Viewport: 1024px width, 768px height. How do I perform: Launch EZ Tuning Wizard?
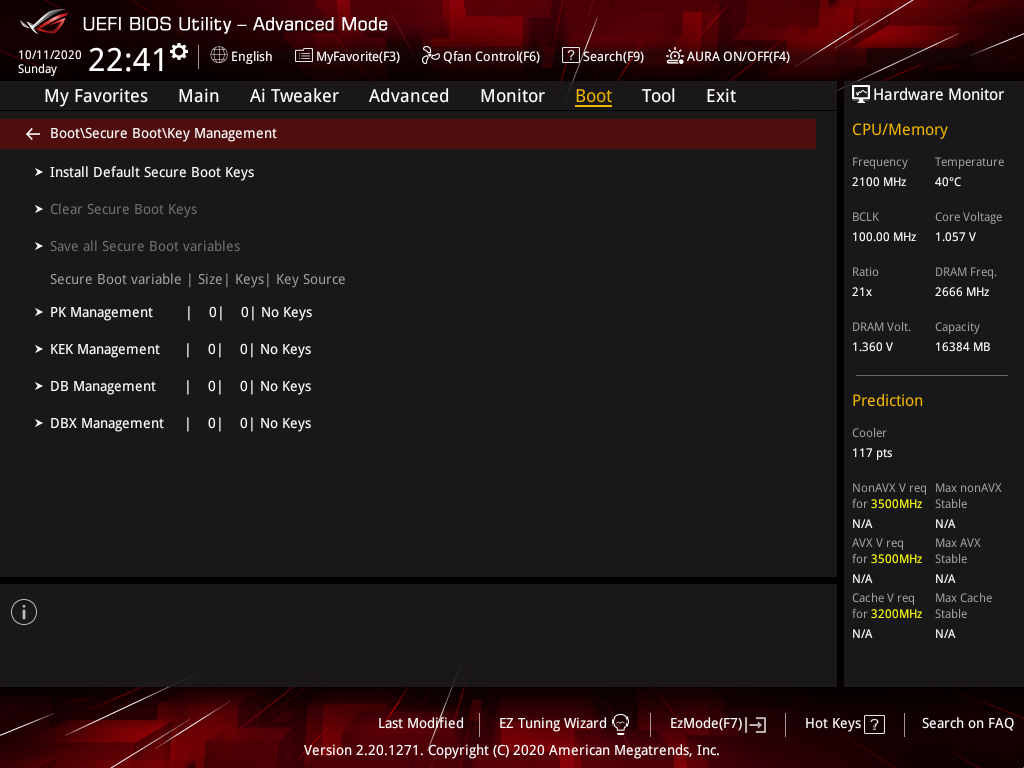[x=552, y=724]
